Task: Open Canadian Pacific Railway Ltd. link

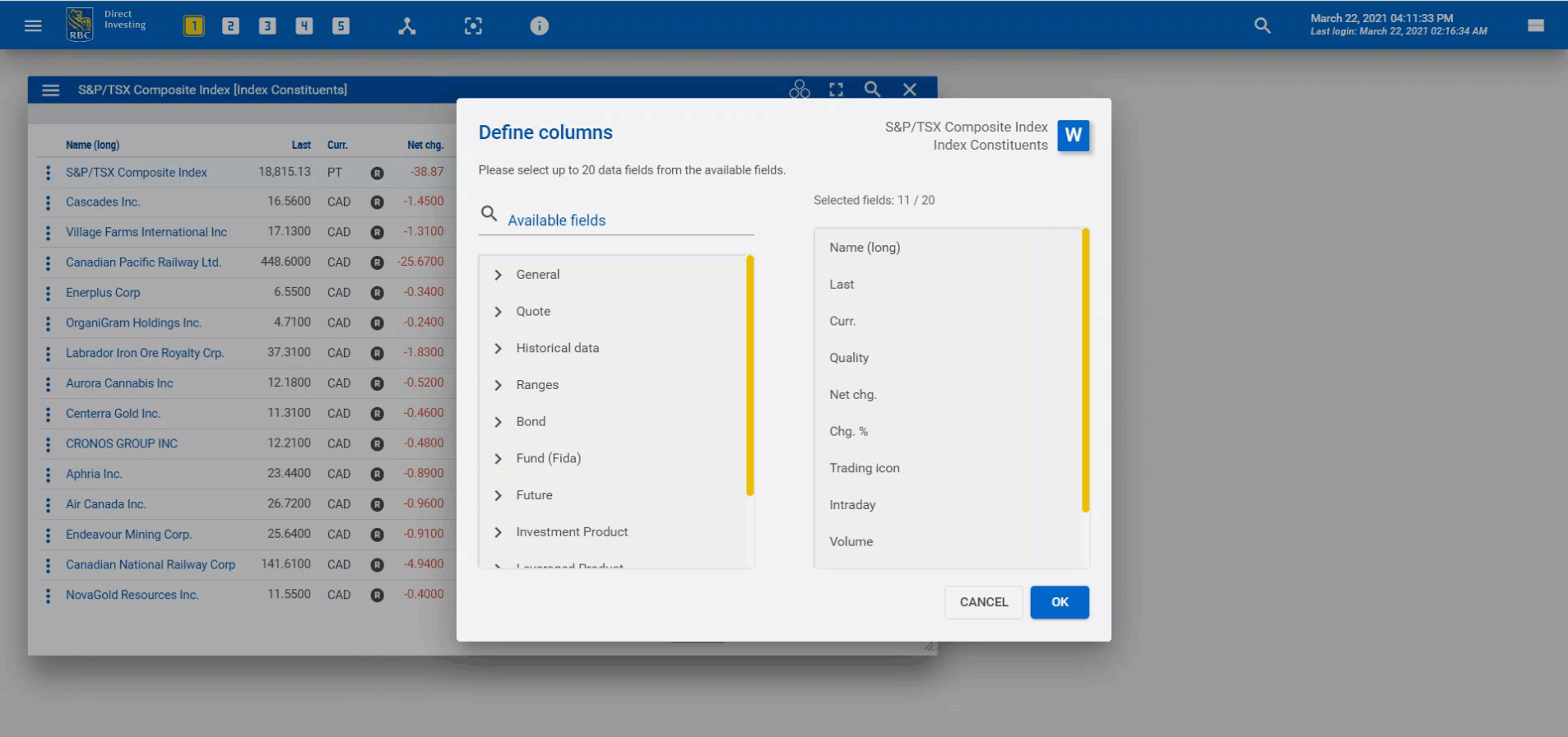Action: point(143,262)
